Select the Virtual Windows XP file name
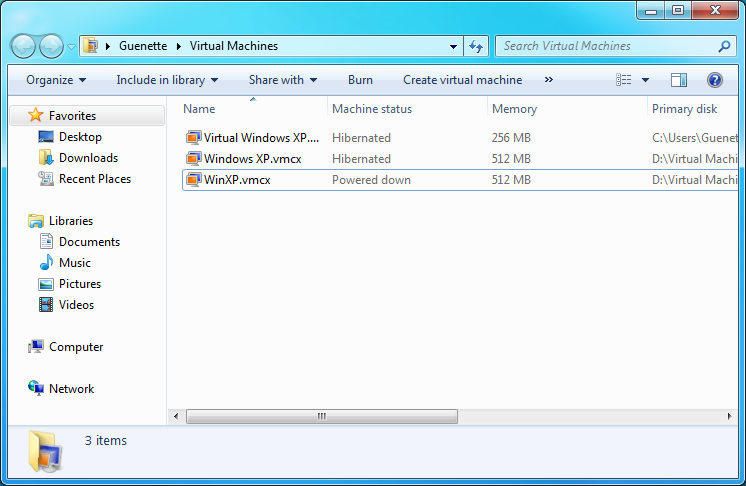Viewport: 746px width, 486px height. coord(261,137)
